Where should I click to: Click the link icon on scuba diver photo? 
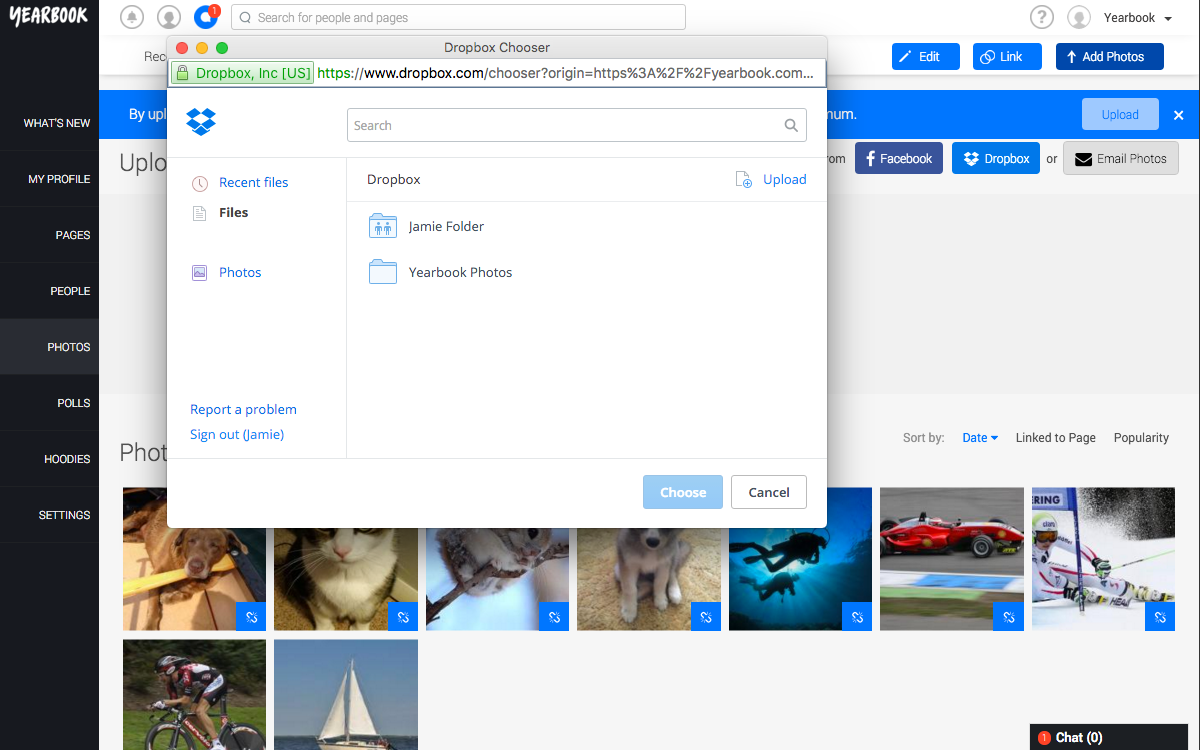[857, 616]
